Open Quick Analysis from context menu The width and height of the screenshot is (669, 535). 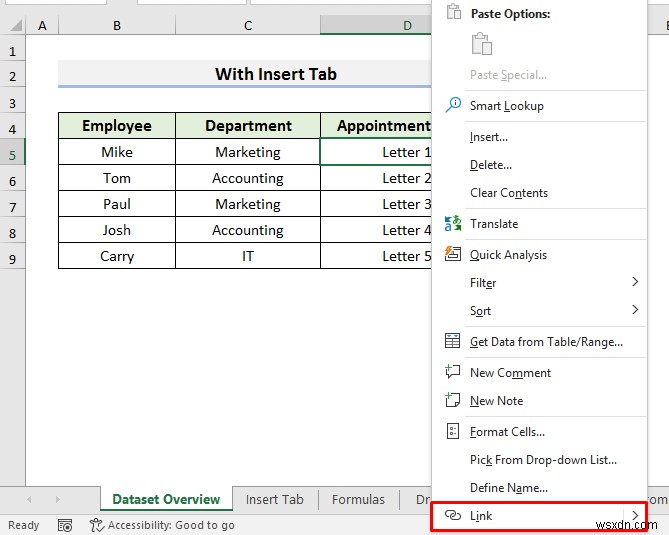539,255
